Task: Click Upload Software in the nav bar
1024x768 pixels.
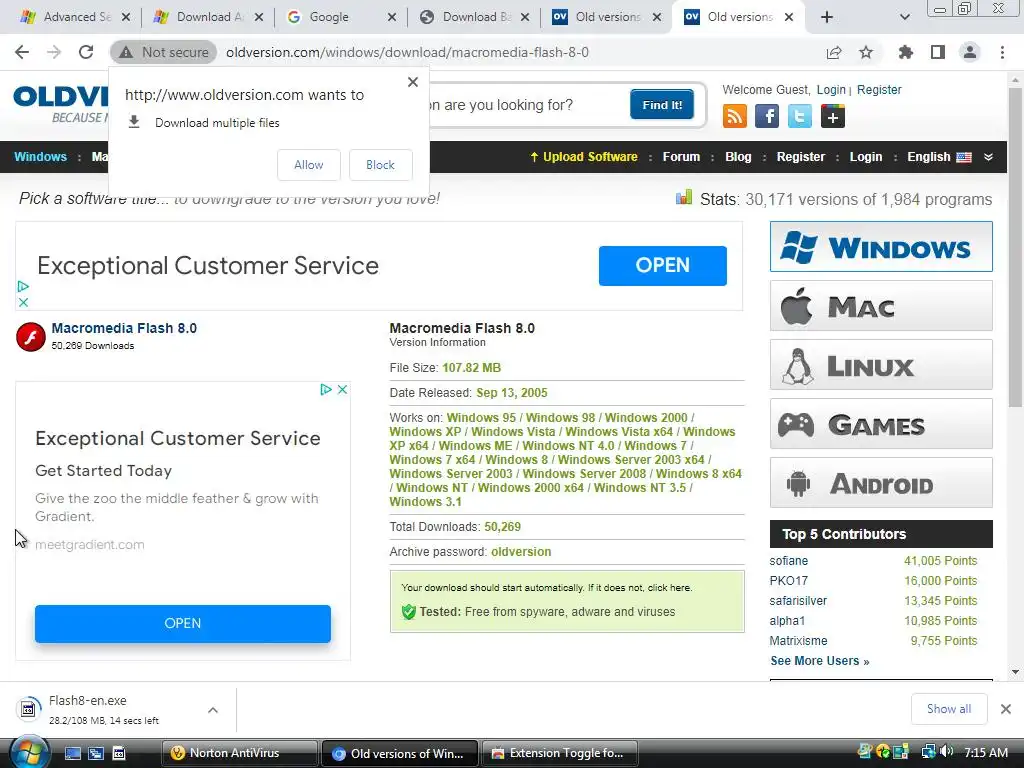Action: [583, 157]
